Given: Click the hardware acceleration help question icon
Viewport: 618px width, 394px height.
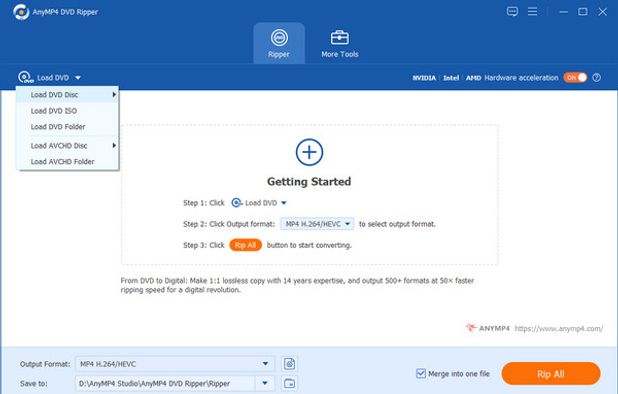Looking at the screenshot, I should (597, 78).
